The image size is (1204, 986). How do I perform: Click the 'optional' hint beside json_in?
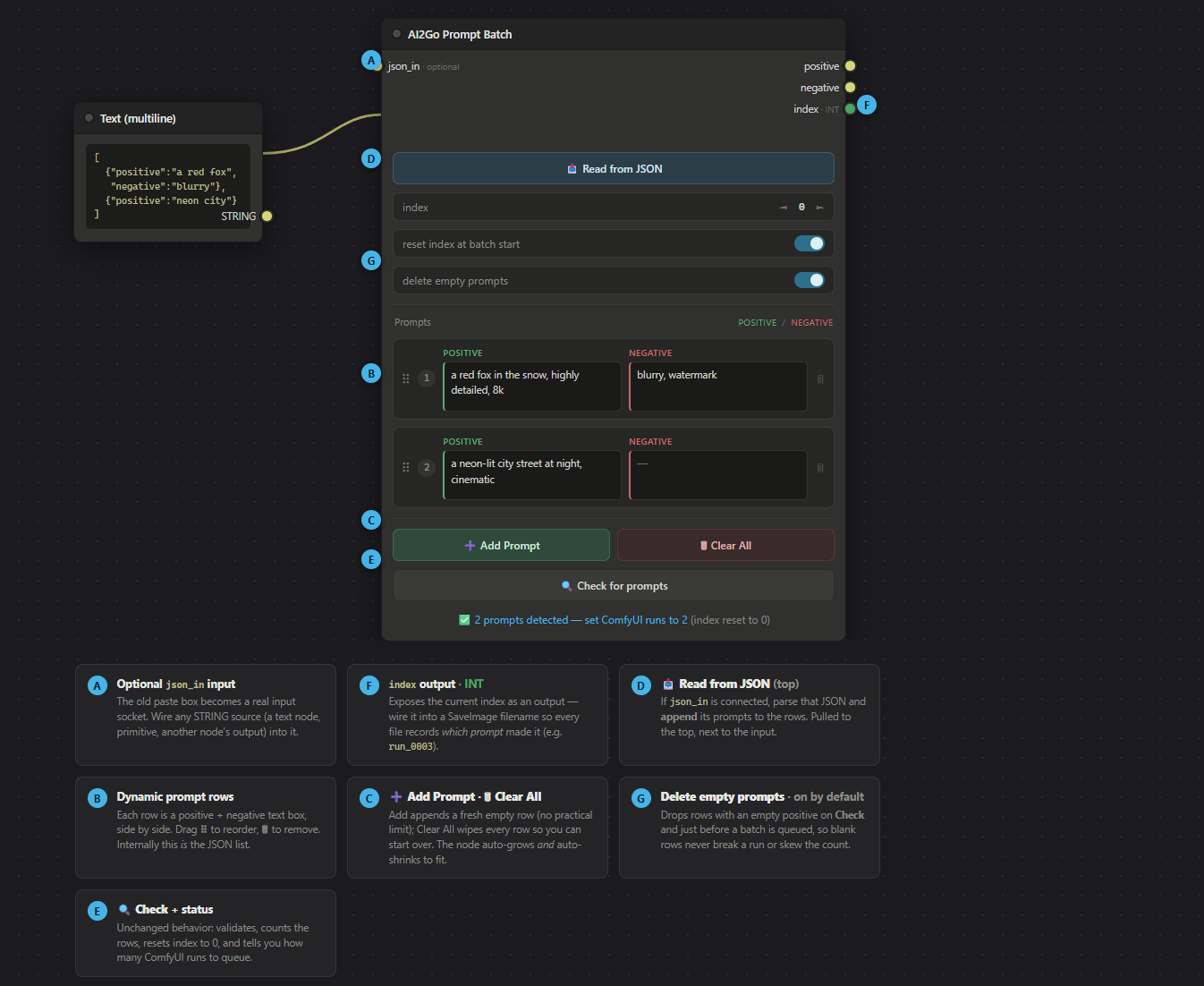click(443, 67)
